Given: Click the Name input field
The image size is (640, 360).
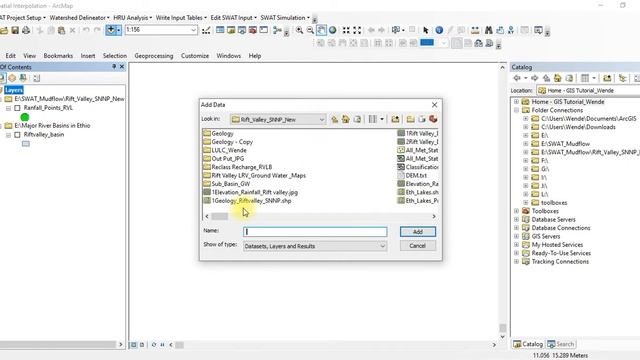Looking at the screenshot, I should coord(315,232).
